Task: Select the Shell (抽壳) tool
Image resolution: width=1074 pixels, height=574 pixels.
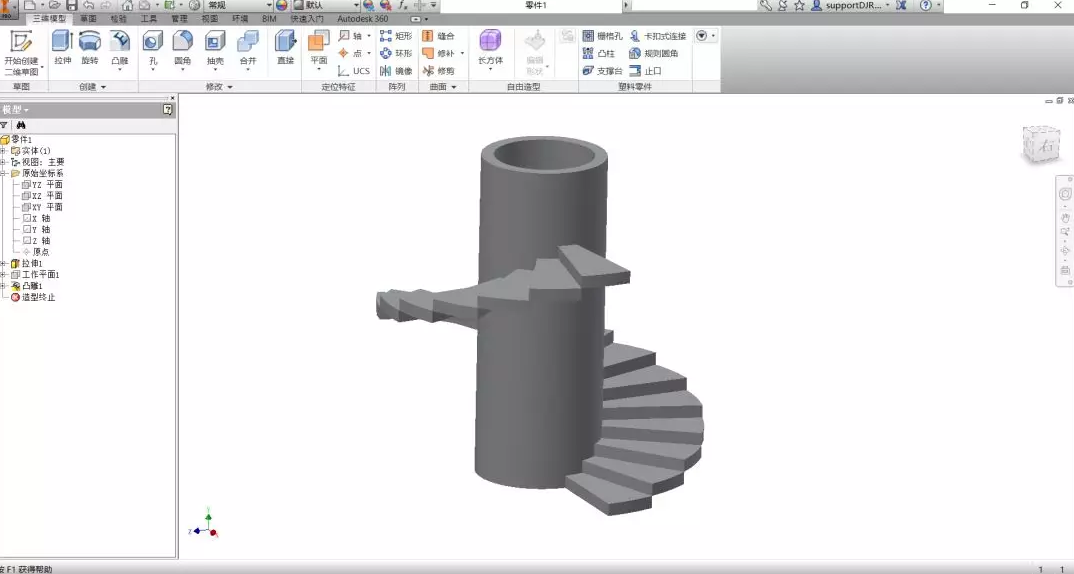Action: [x=215, y=49]
